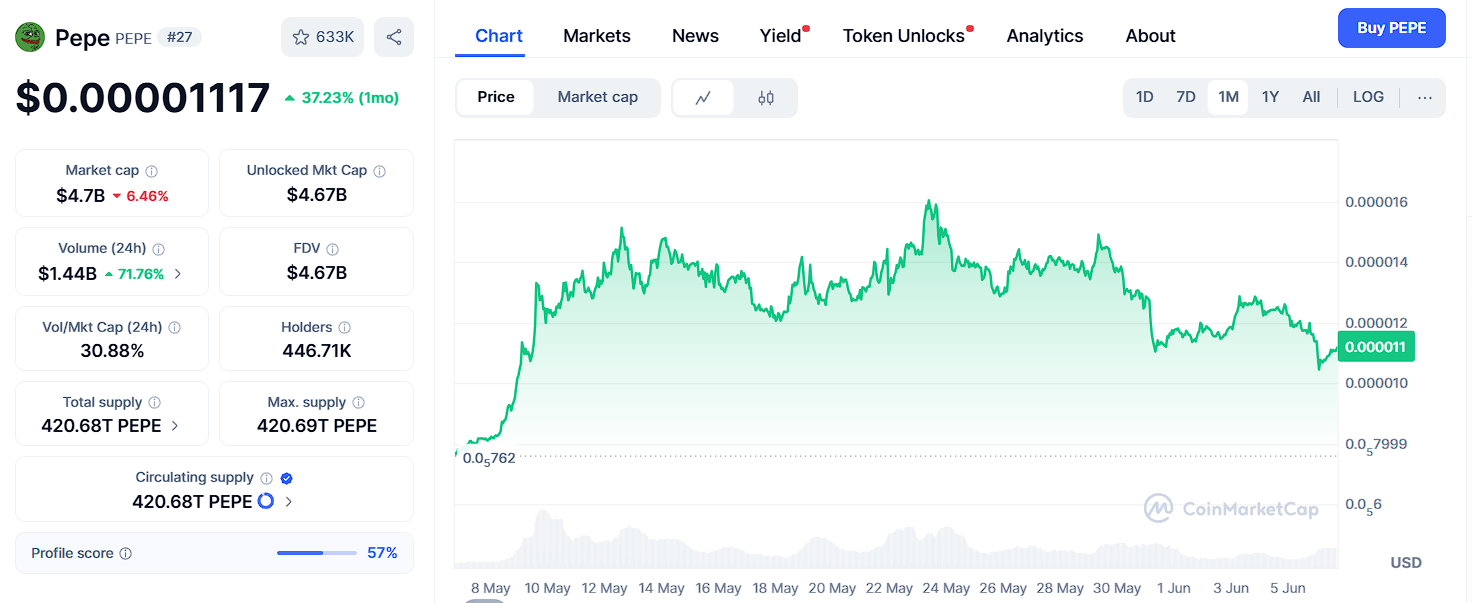Open the Markets tab
The height and width of the screenshot is (603, 1472).
coord(597,36)
